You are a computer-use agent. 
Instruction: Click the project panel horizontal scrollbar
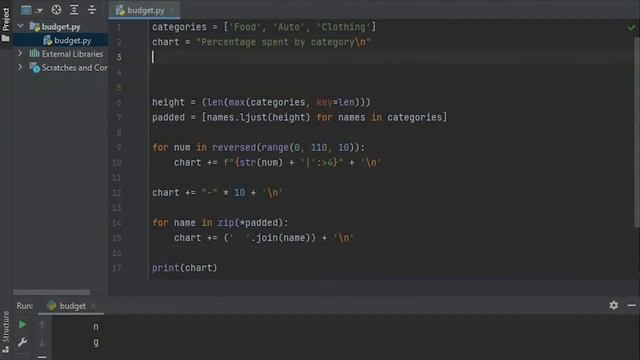[x=51, y=292]
